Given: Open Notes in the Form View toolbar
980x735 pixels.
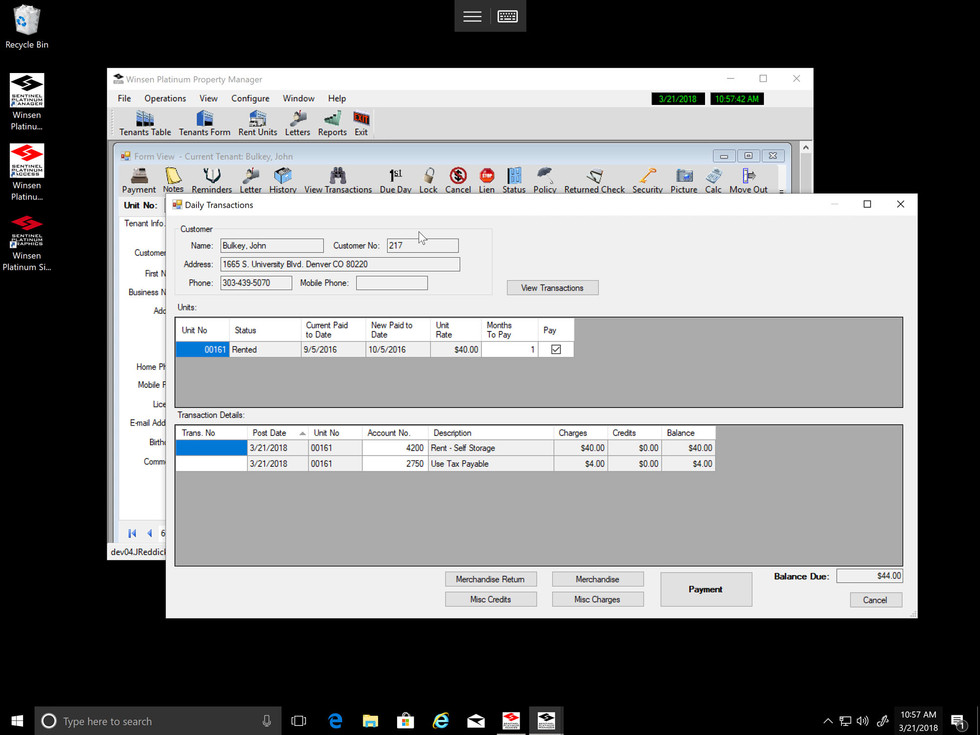Looking at the screenshot, I should click(173, 181).
